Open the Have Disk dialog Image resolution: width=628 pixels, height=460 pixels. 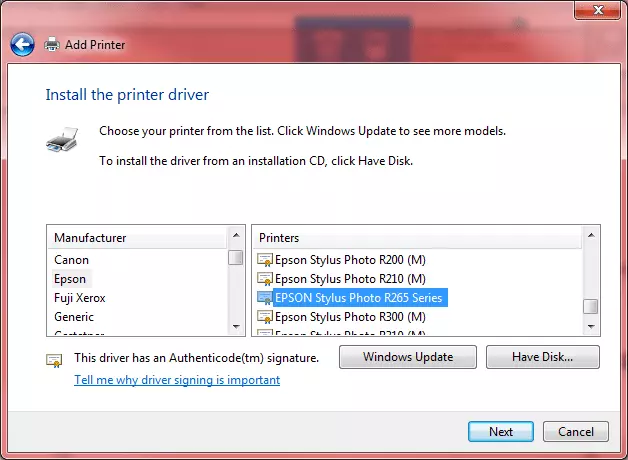[543, 357]
